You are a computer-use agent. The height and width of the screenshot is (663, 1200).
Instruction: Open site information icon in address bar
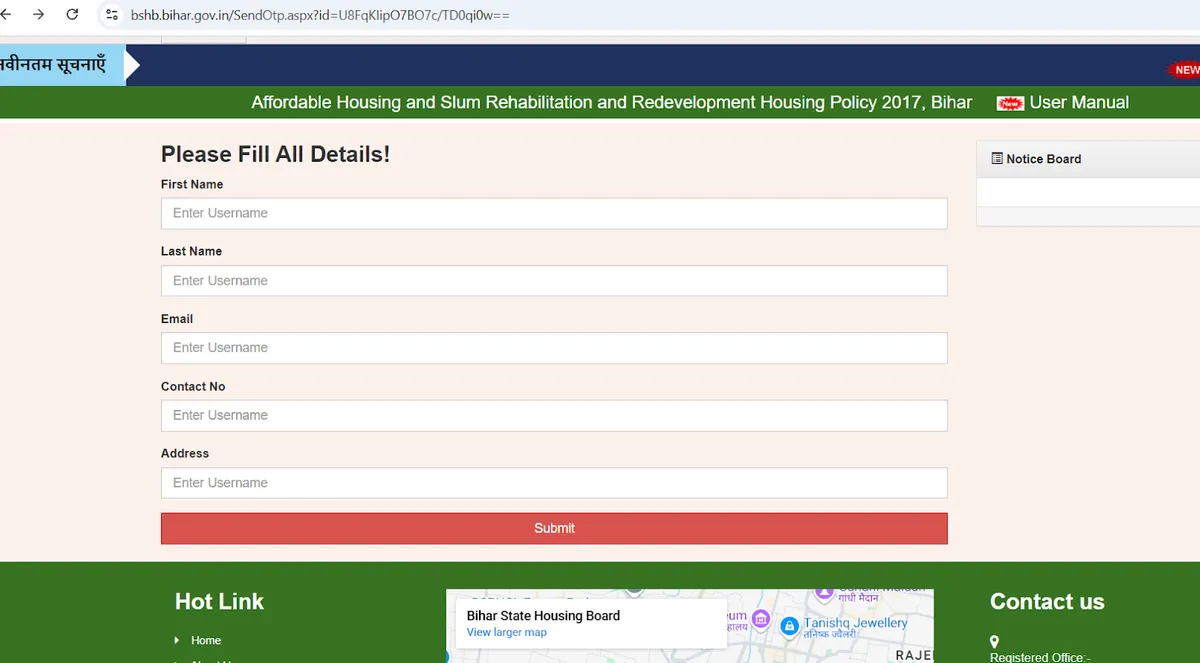pos(111,15)
